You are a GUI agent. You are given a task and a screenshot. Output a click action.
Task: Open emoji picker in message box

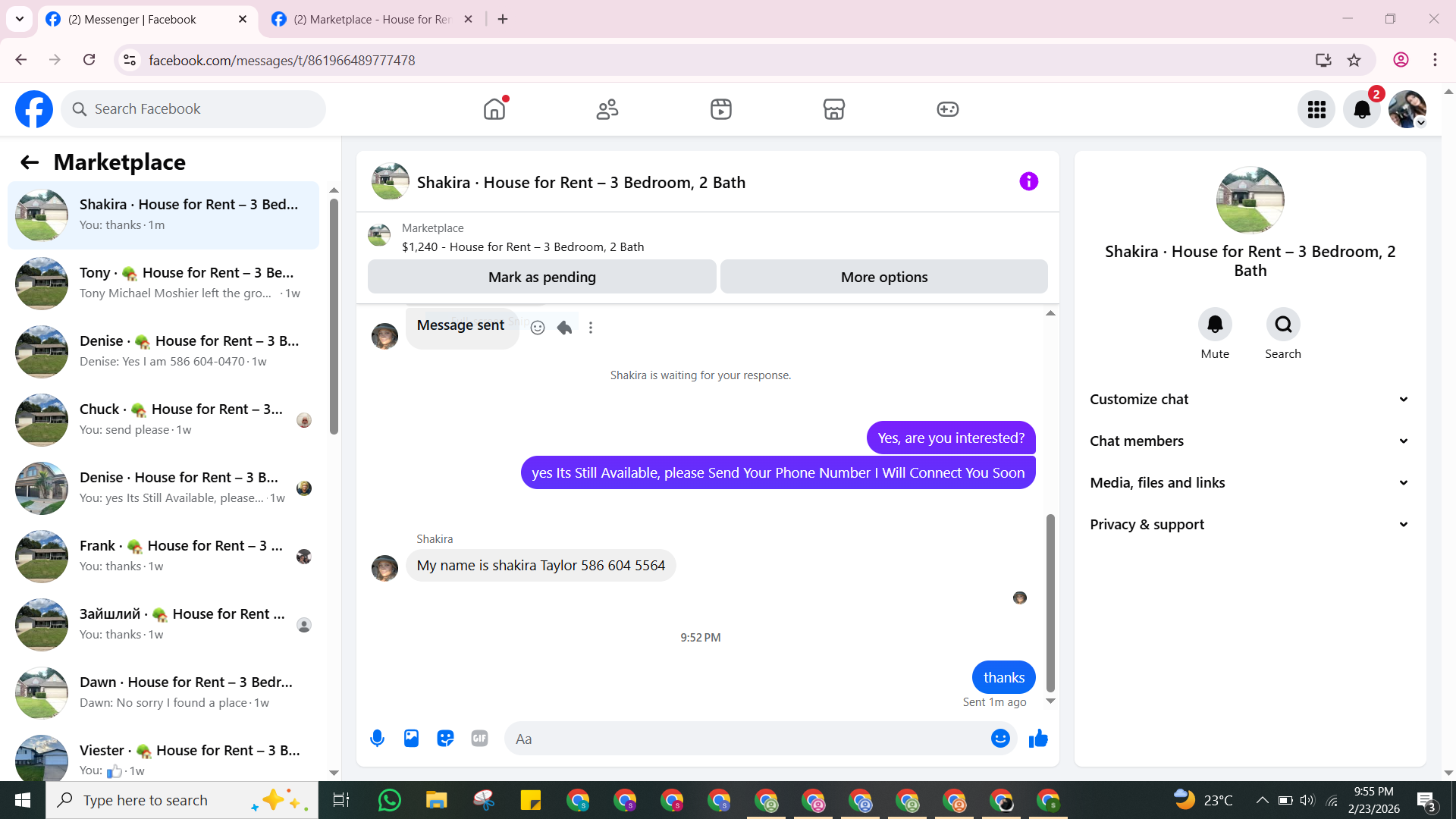pyautogui.click(x=1000, y=739)
